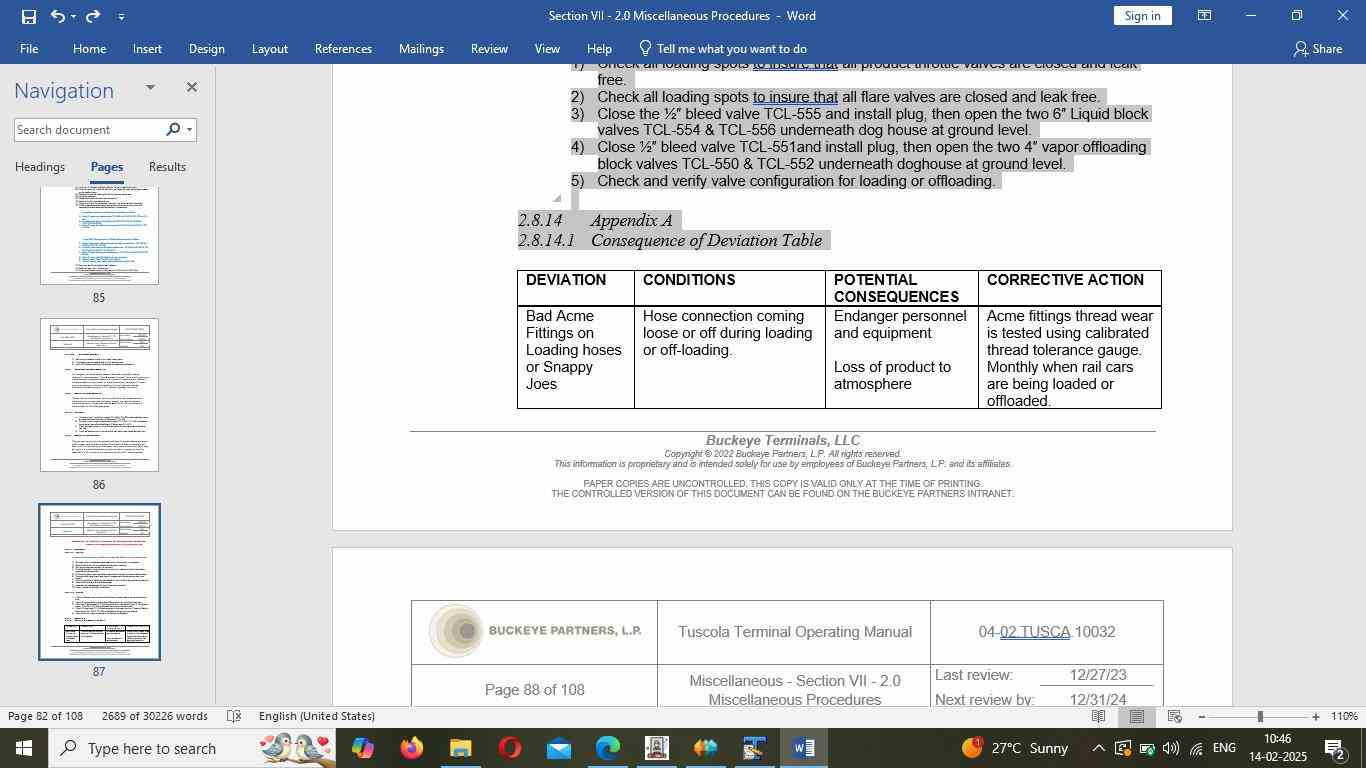Screen dimensions: 1366x768
Task: Close the Navigation pane
Action: pos(191,88)
